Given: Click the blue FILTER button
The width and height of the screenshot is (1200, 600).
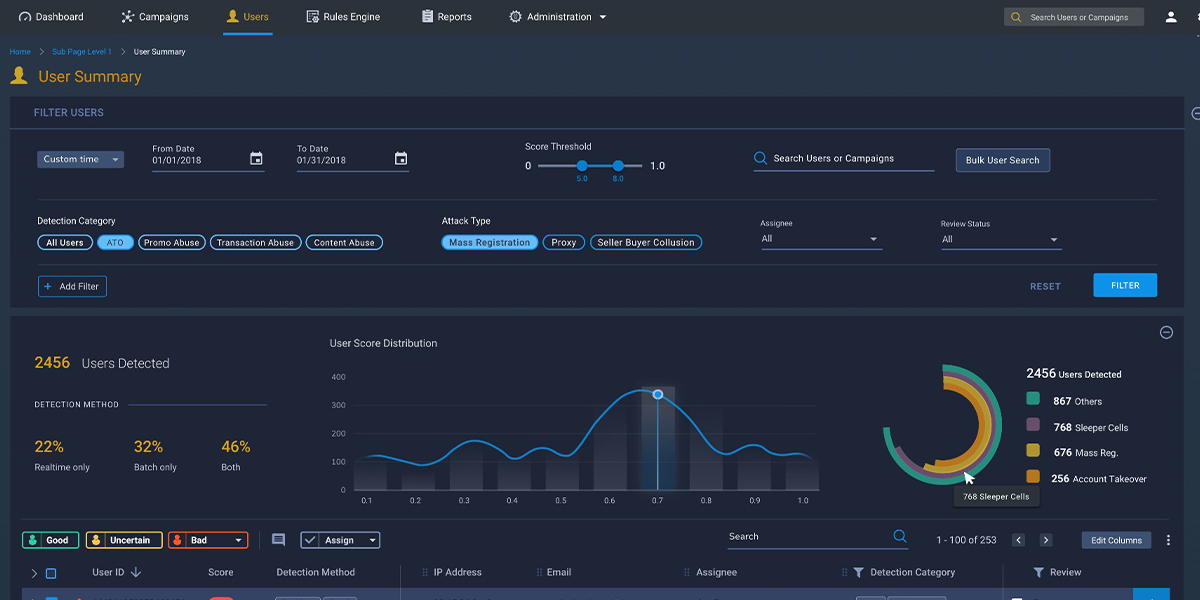Looking at the screenshot, I should [x=1125, y=285].
